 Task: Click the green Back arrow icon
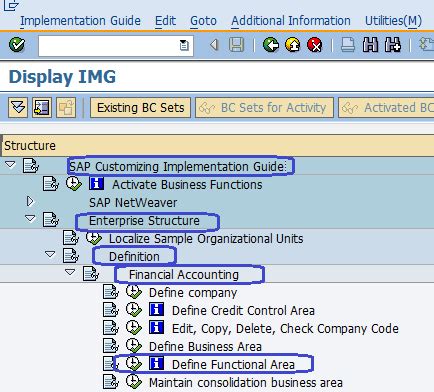pyautogui.click(x=271, y=45)
